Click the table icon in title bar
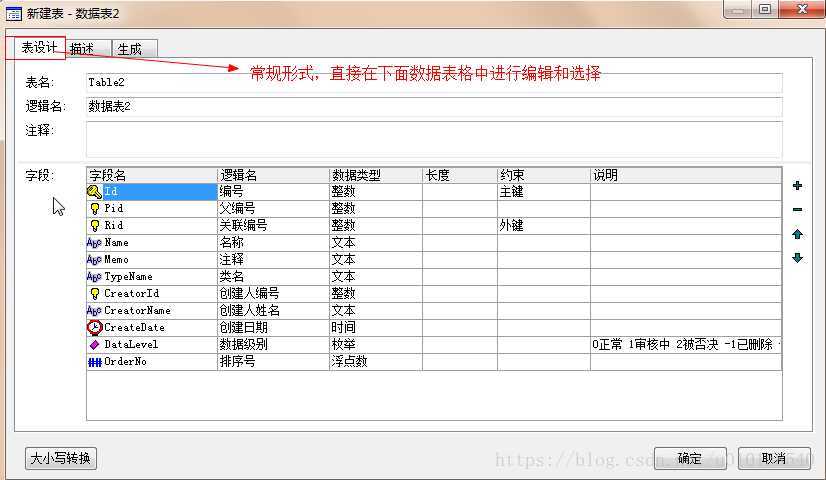The height and width of the screenshot is (480, 826). click(x=13, y=13)
